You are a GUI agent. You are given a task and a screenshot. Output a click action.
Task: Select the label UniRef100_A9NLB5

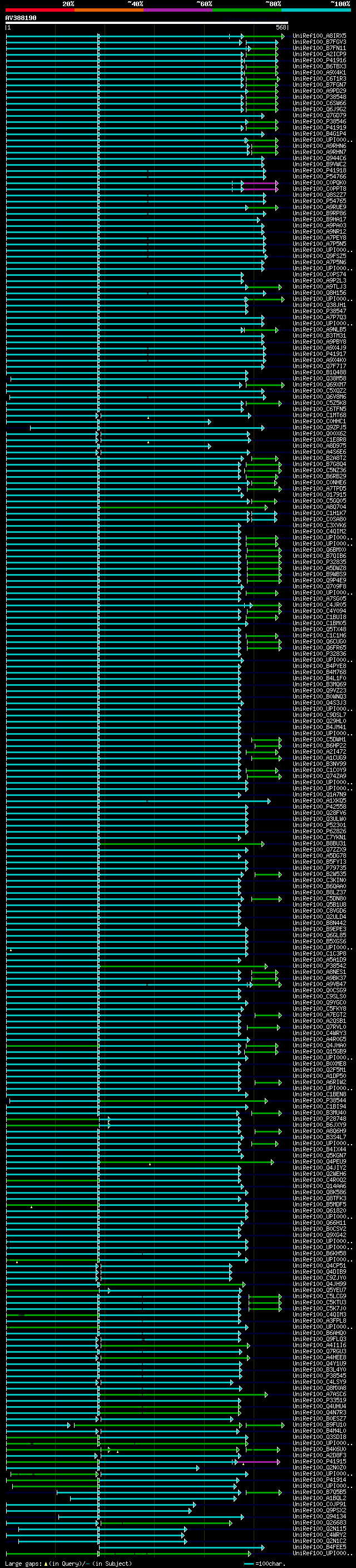319,329
